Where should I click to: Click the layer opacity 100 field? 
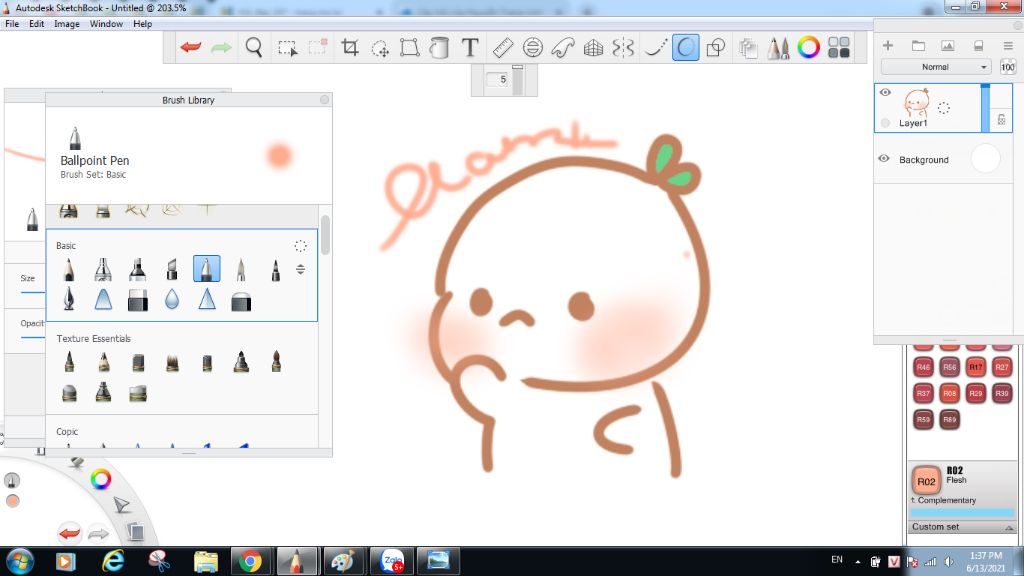click(x=1008, y=67)
